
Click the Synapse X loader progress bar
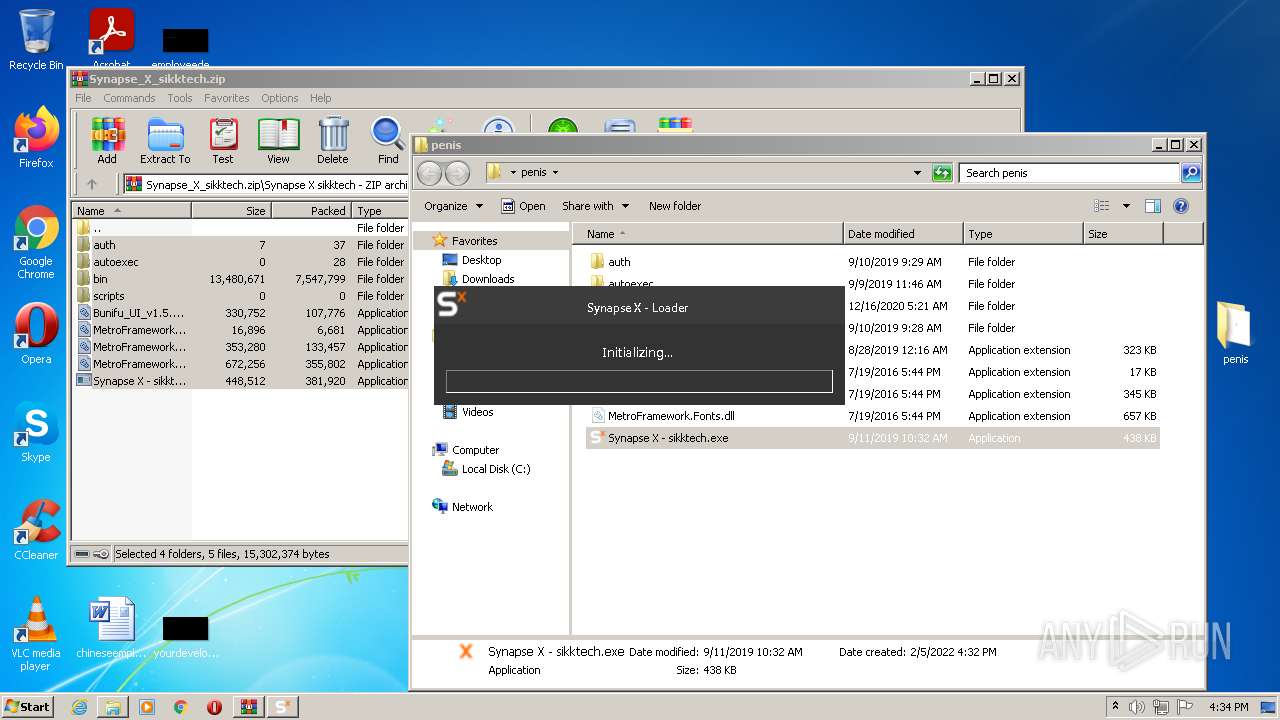(x=639, y=381)
